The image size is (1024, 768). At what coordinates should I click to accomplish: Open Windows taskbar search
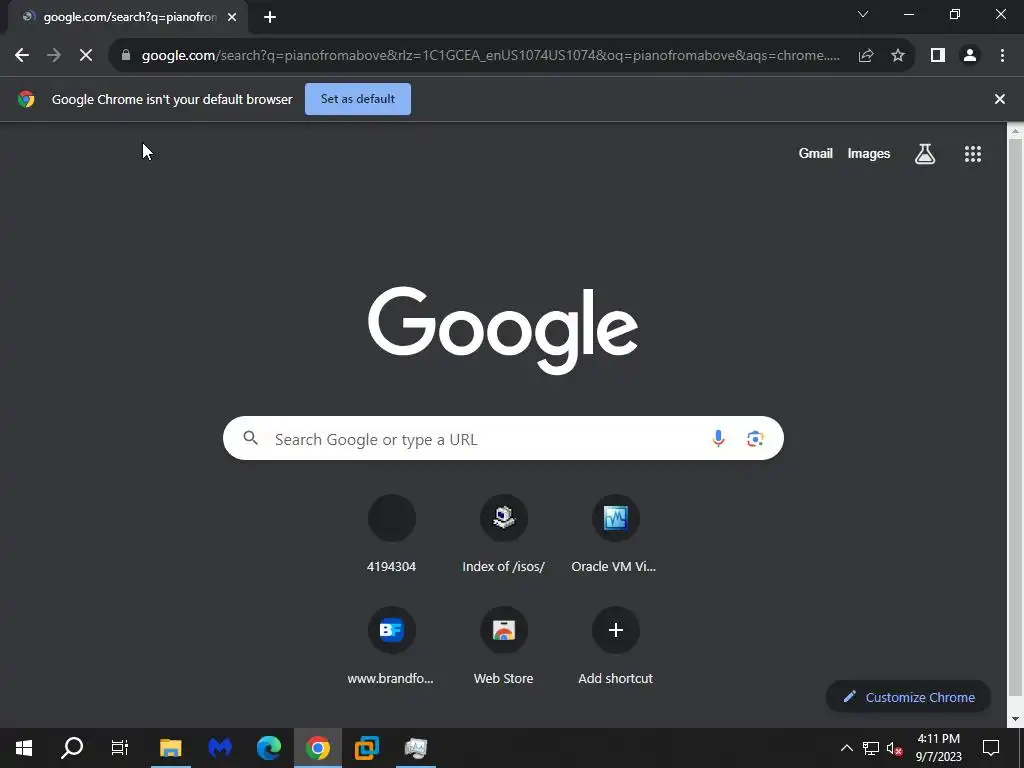(x=72, y=748)
